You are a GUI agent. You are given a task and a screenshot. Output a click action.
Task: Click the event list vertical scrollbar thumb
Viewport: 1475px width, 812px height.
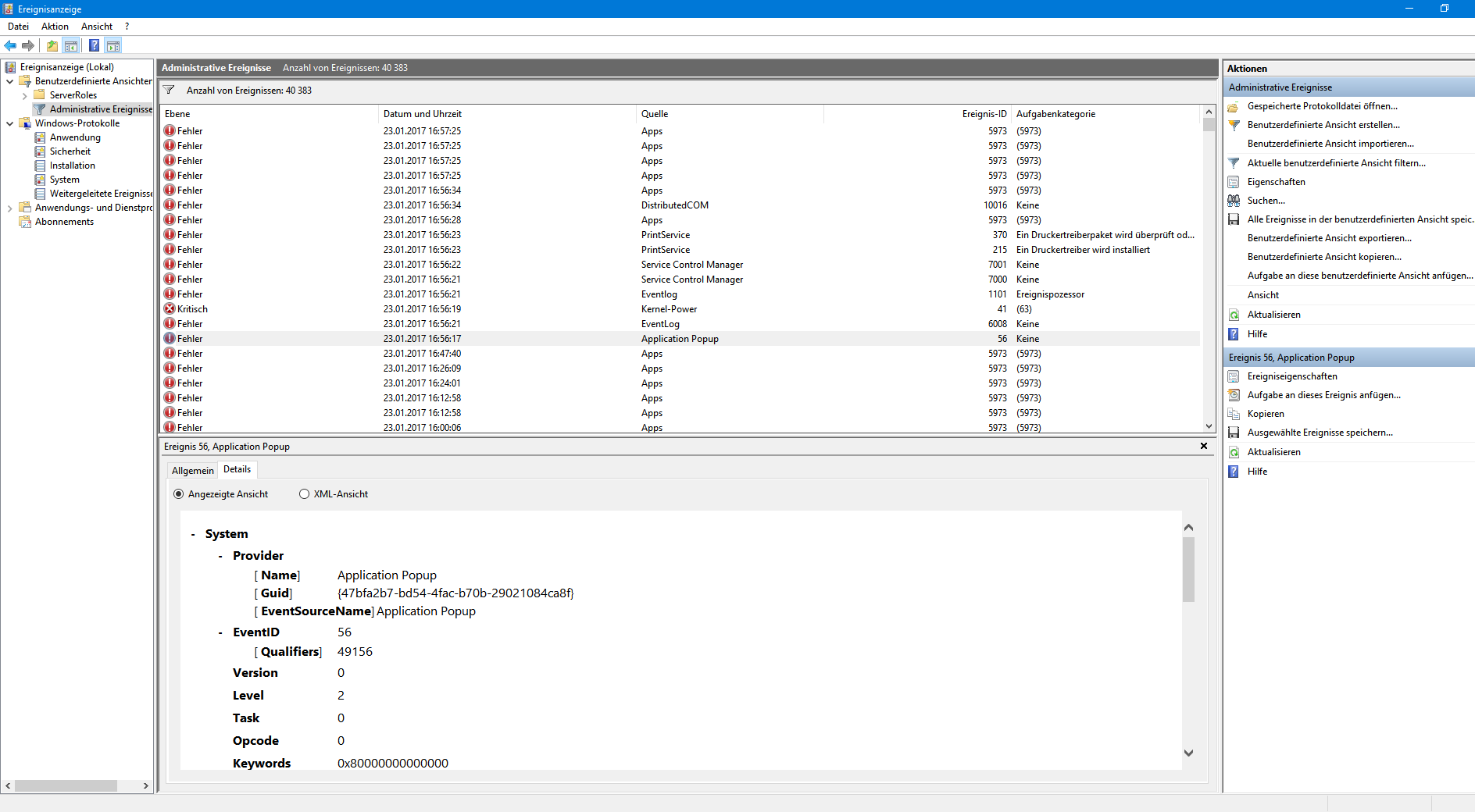pyautogui.click(x=1209, y=125)
